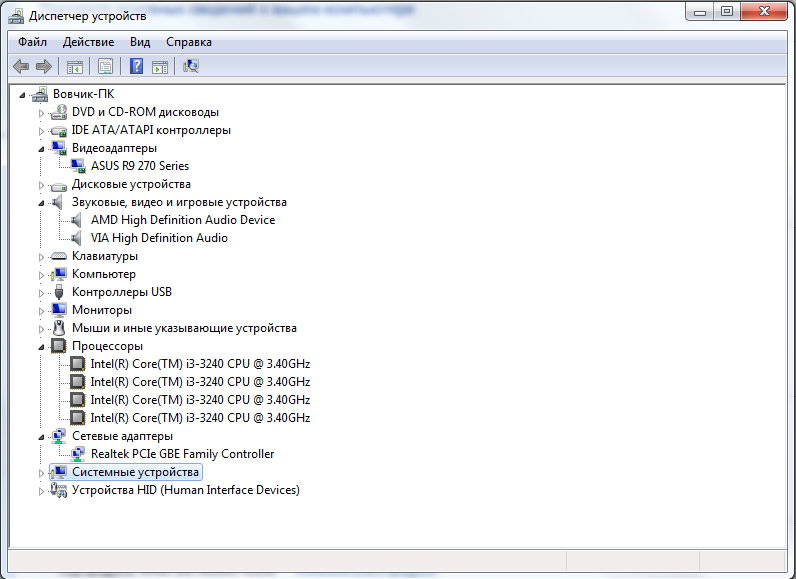
Task: Collapse Звуковые, видео и игровые устройства node
Action: coord(41,203)
